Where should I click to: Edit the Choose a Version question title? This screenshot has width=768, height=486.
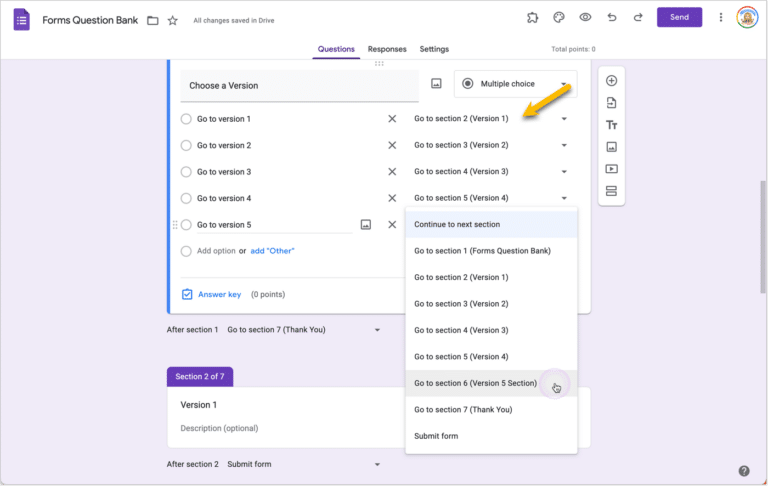click(299, 86)
